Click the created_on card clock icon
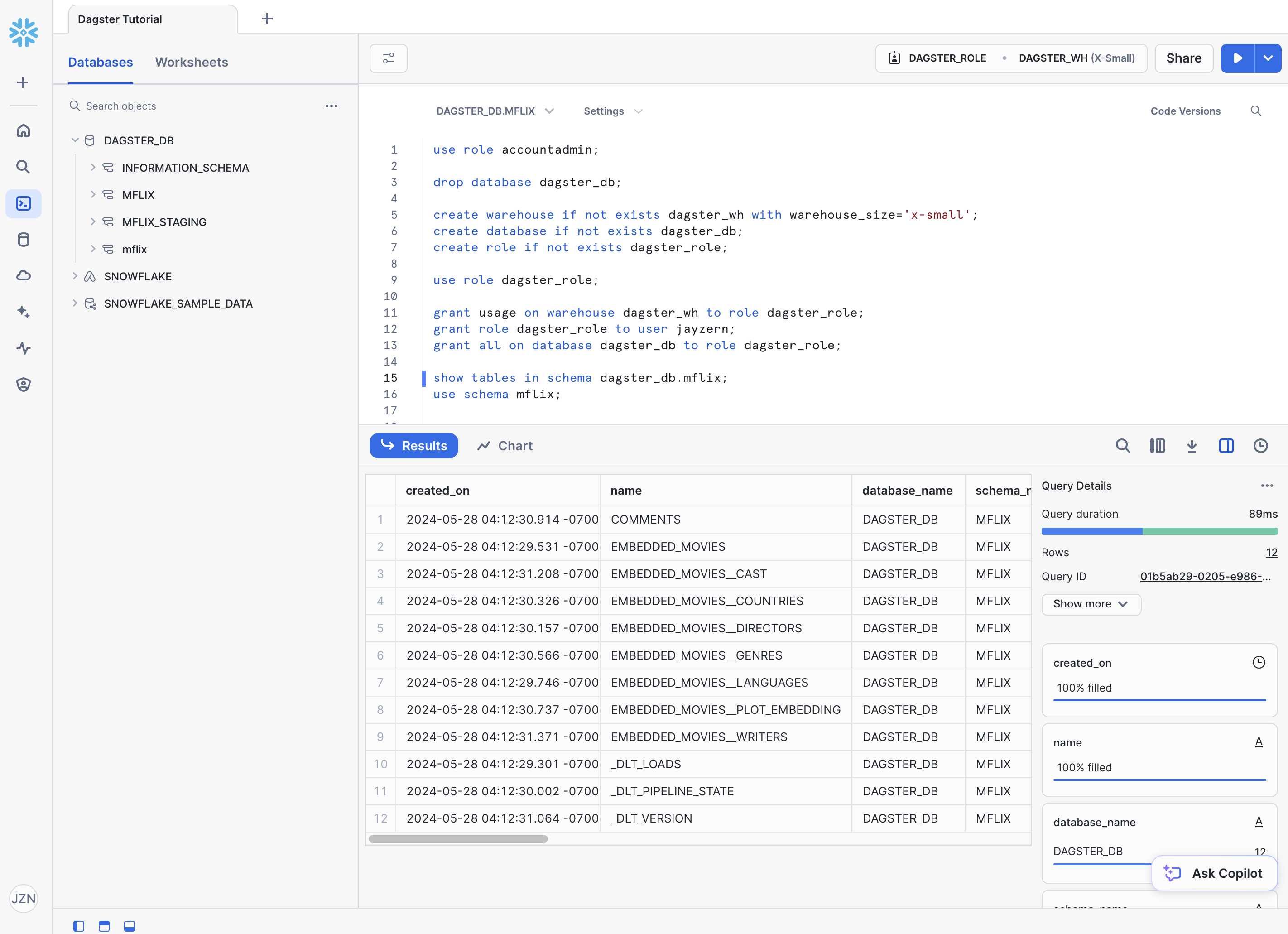This screenshot has height=934, width=1288. (1259, 662)
